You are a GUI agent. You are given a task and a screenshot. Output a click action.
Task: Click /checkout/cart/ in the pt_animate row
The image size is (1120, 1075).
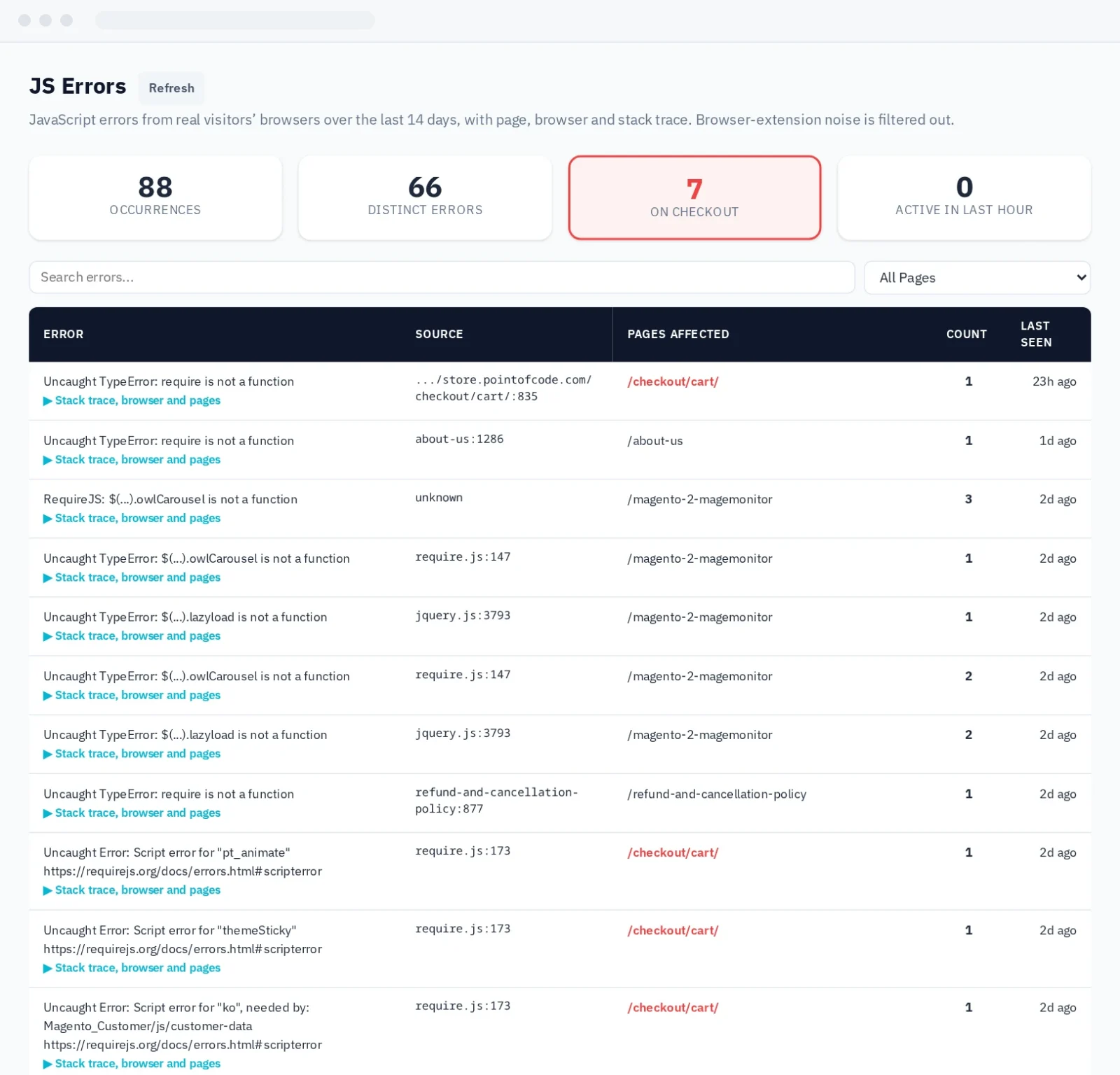[673, 852]
